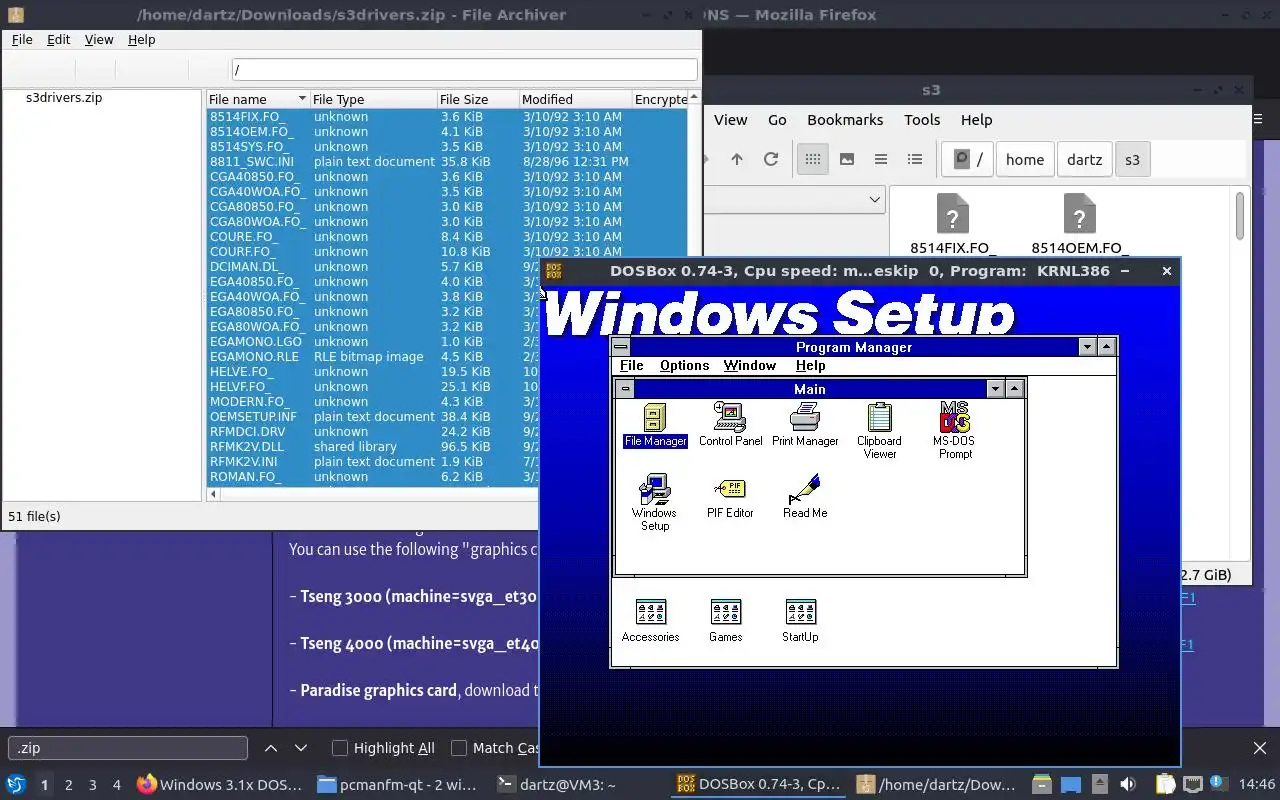Switch to virtual desktop 2
The height and width of the screenshot is (800, 1280).
tap(68, 785)
